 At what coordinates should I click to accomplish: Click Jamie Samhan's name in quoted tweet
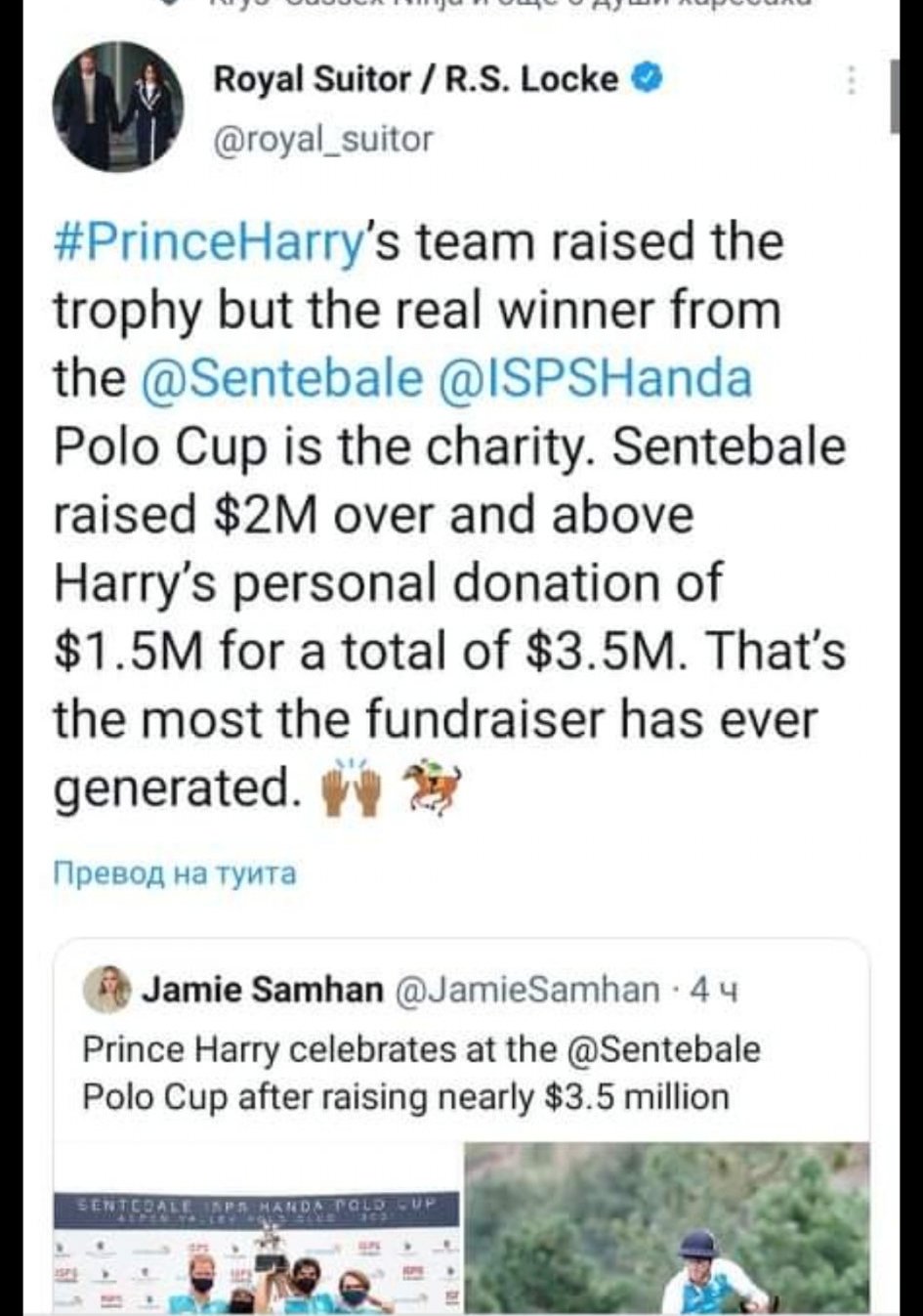[263, 990]
